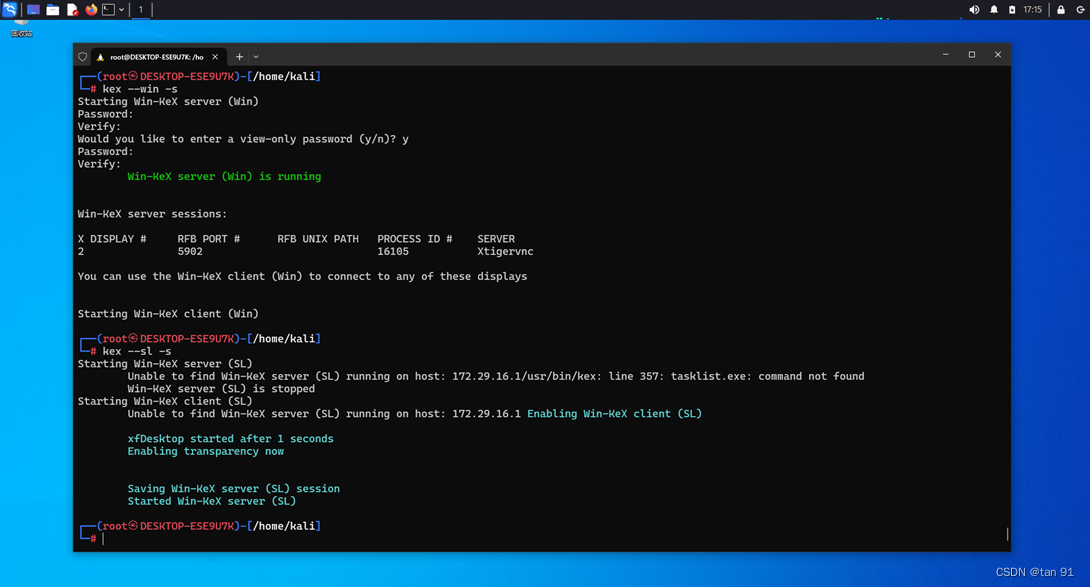
Task: Launch the text editor panel icon
Action: tap(72, 10)
